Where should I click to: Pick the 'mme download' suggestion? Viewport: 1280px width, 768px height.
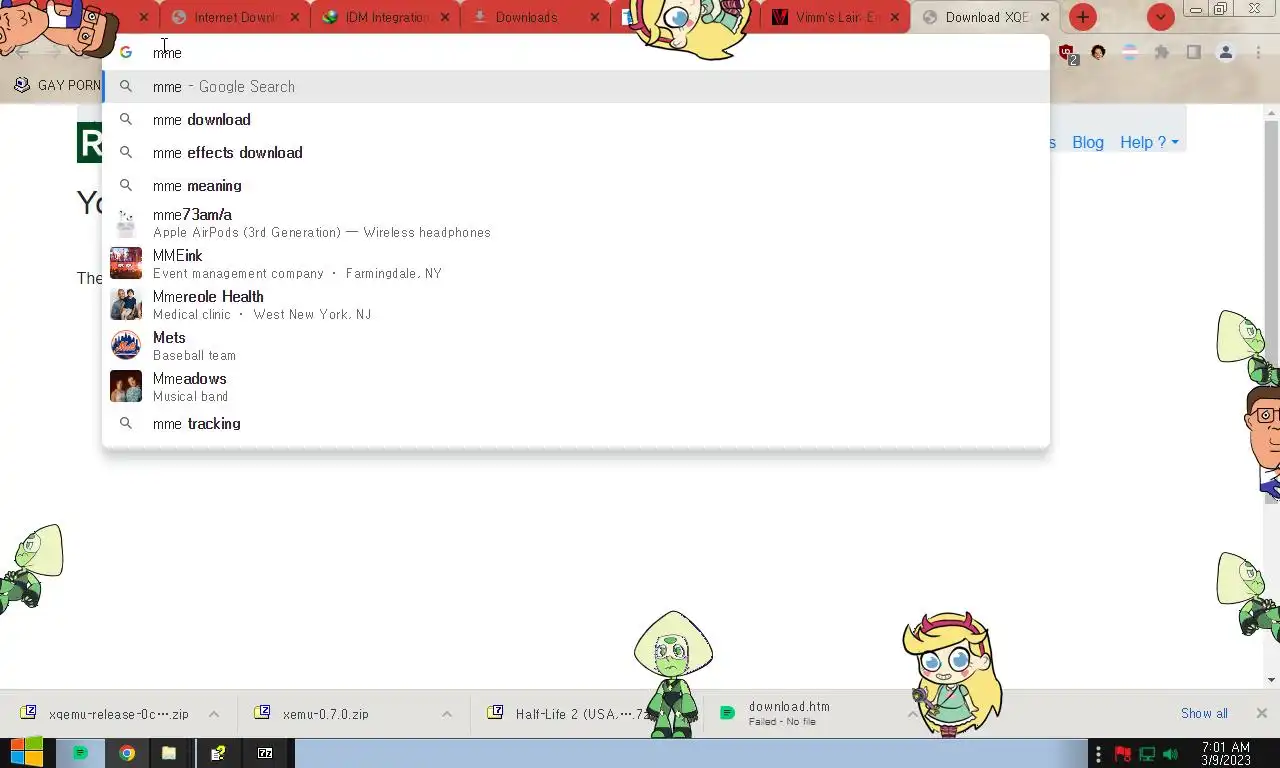coord(576,119)
